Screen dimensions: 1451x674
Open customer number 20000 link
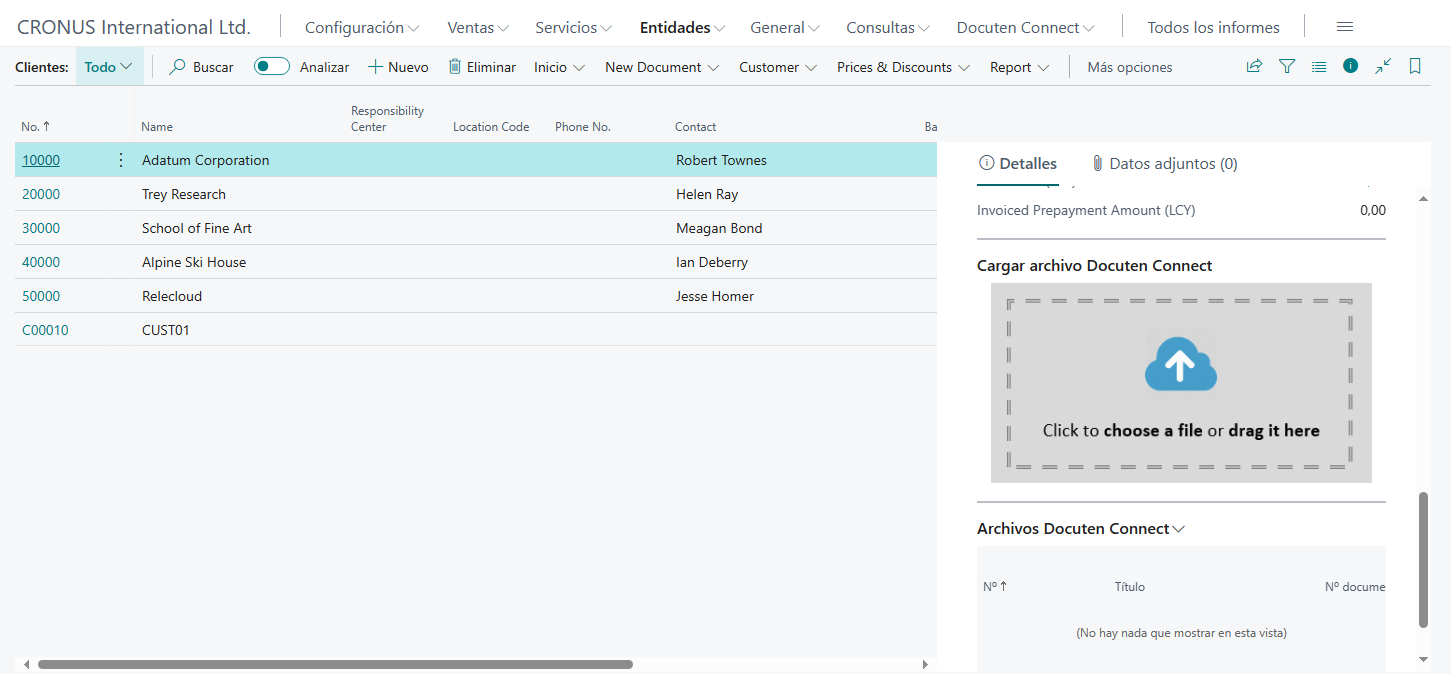pyautogui.click(x=41, y=194)
